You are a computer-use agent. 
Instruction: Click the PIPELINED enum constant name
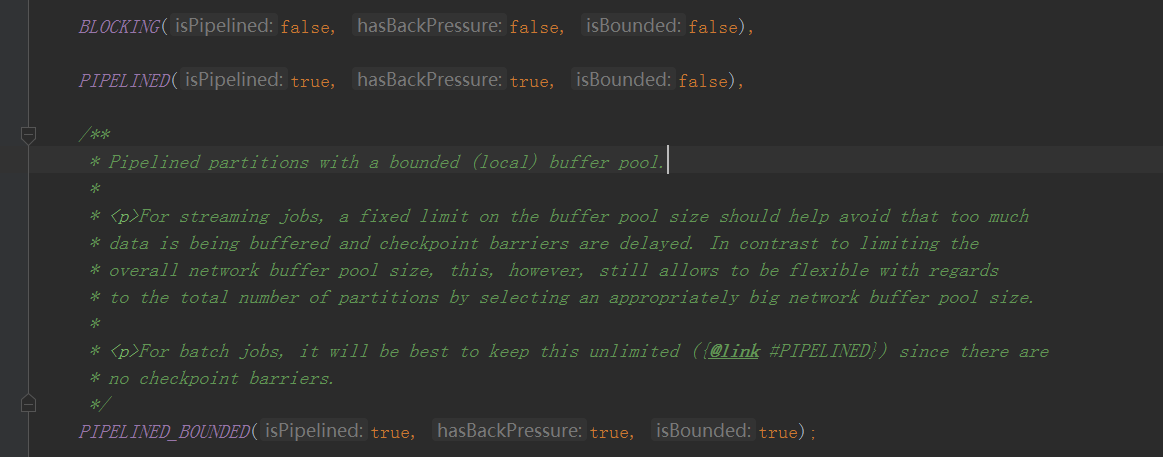[124, 81]
